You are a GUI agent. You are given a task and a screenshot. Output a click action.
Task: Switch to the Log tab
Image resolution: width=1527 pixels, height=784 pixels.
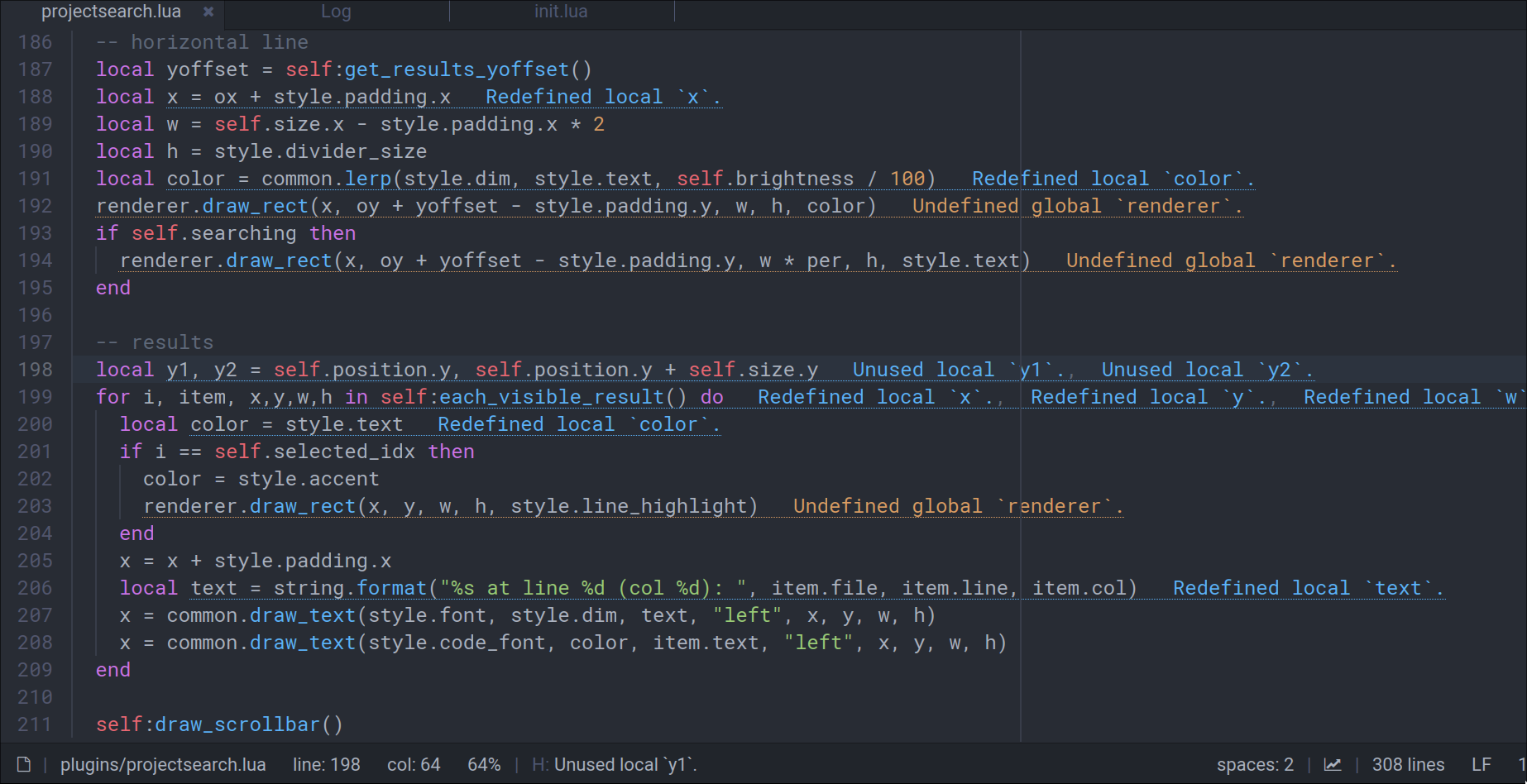click(336, 12)
